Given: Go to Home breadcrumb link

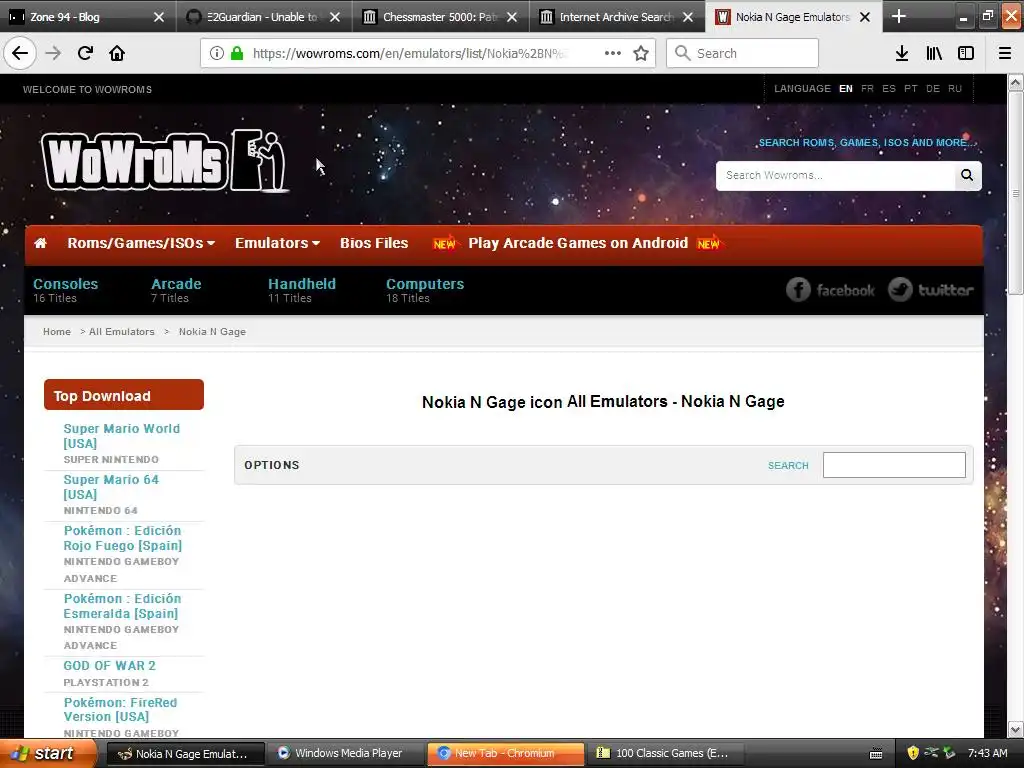Looking at the screenshot, I should pos(57,332).
